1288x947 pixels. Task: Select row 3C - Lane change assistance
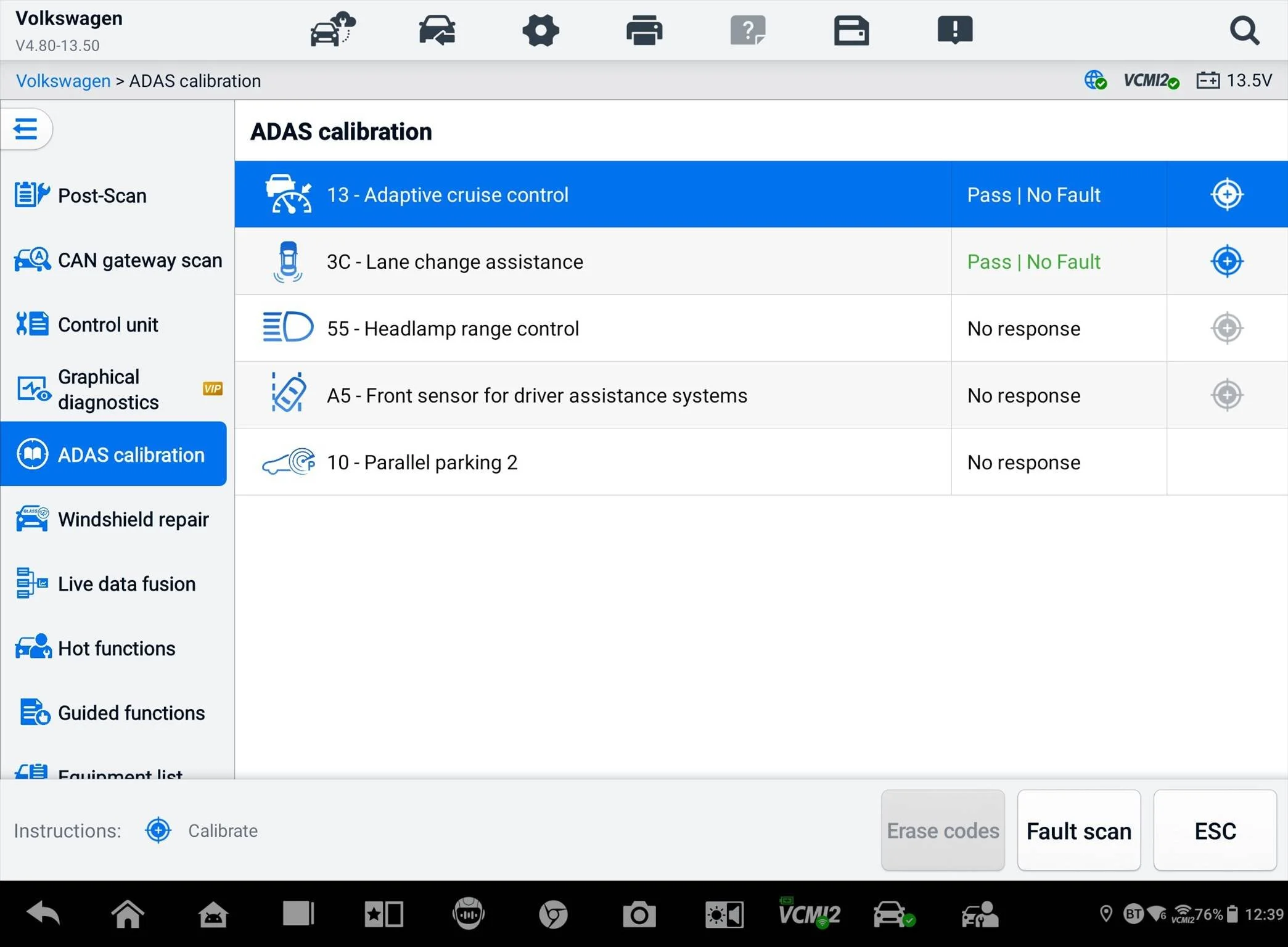pos(761,261)
